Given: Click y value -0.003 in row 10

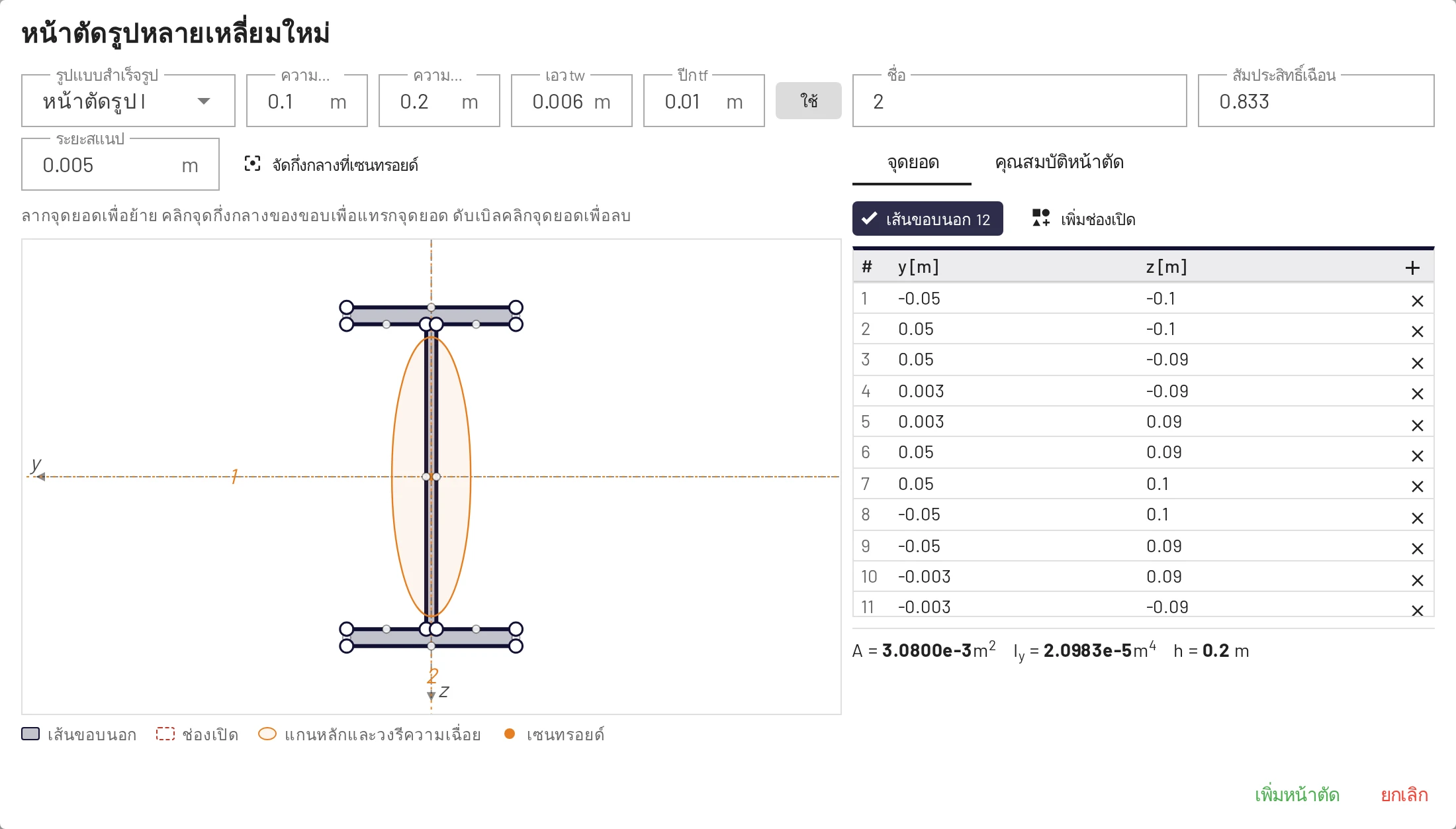Looking at the screenshot, I should (x=925, y=577).
